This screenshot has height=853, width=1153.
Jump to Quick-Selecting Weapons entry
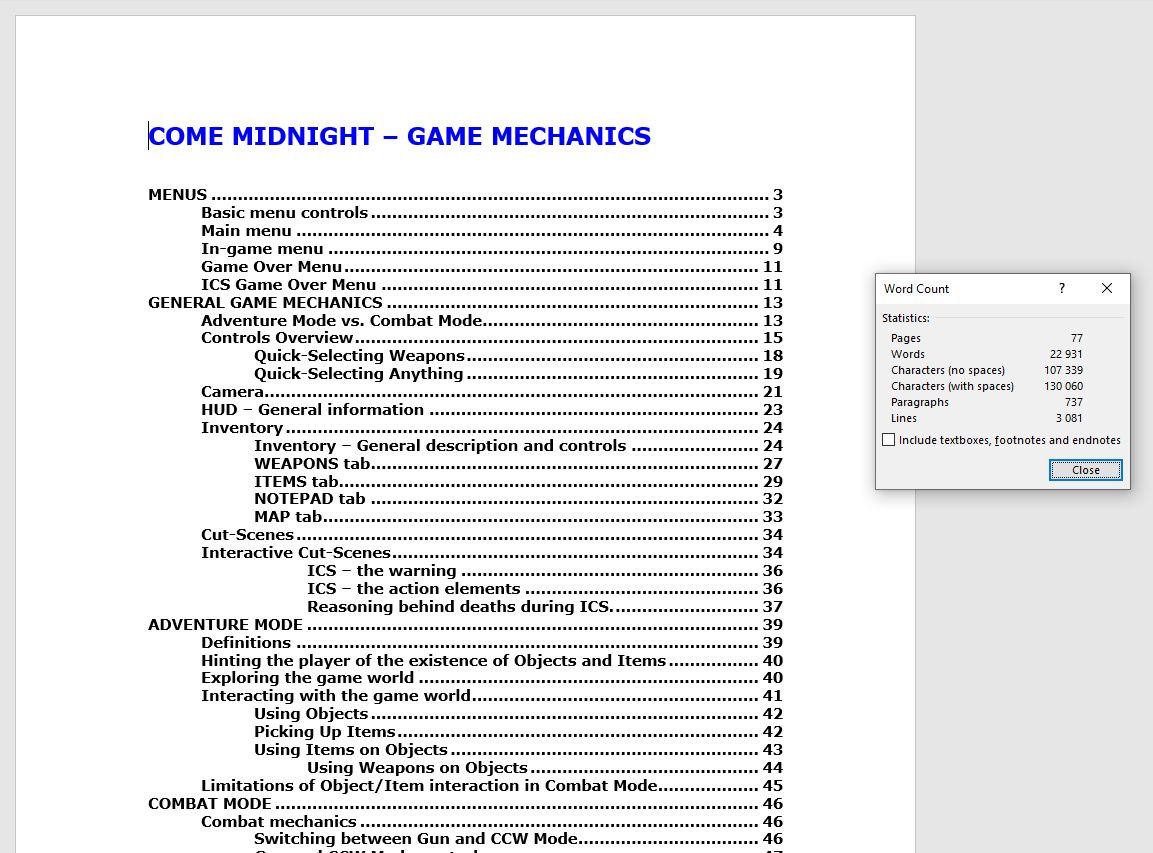click(359, 356)
